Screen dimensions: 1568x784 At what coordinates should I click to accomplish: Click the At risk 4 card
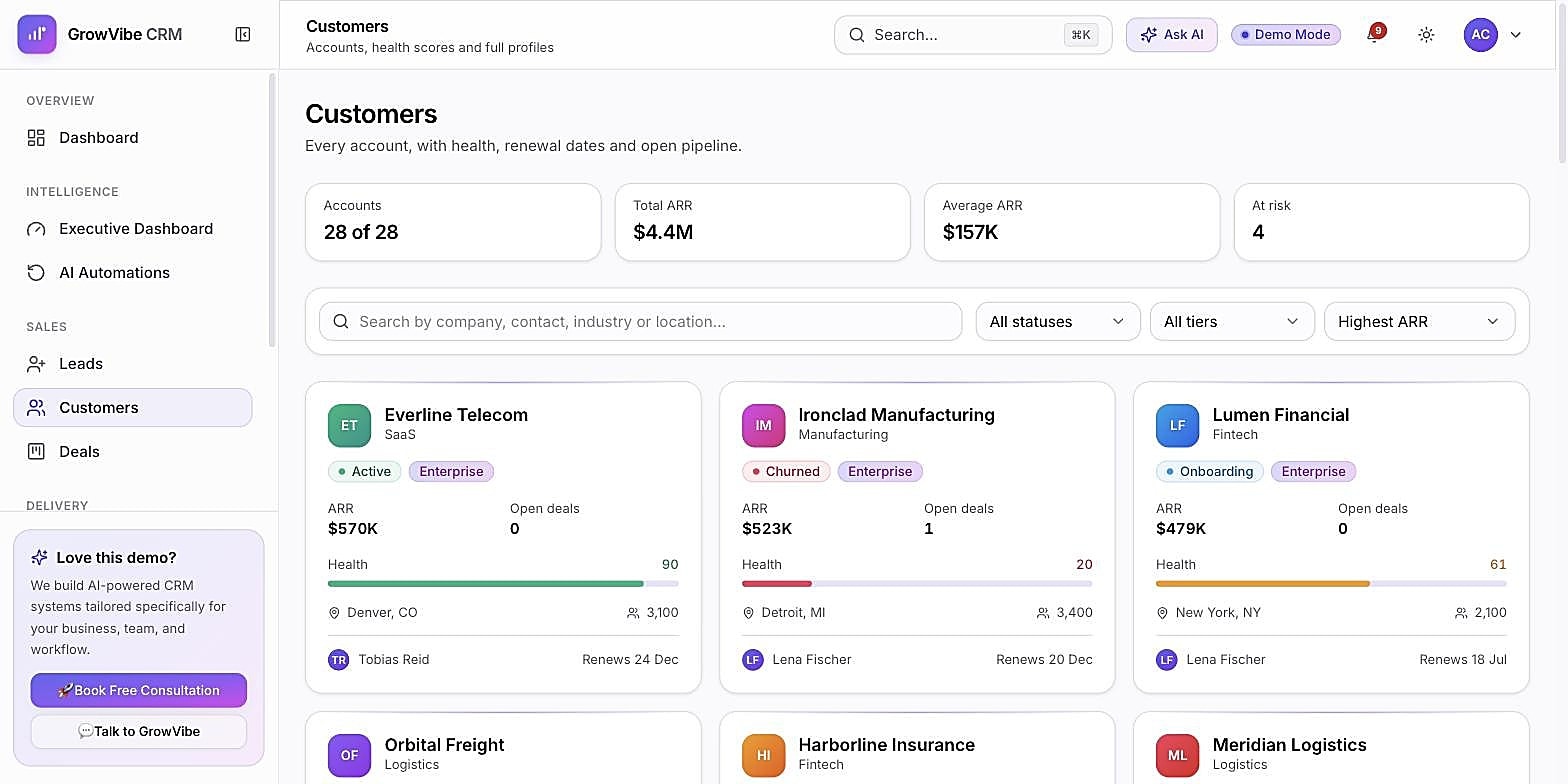pyautogui.click(x=1382, y=222)
